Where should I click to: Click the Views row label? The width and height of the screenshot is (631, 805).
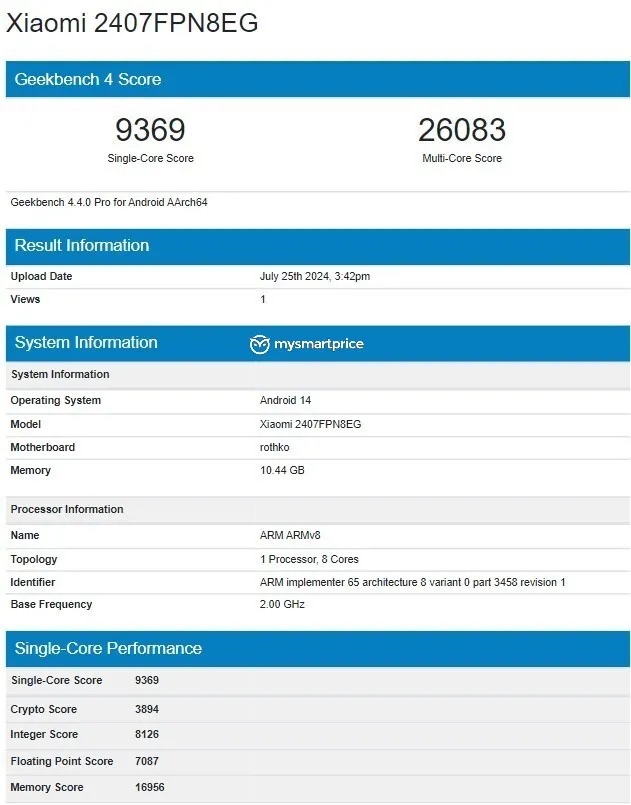[26, 299]
